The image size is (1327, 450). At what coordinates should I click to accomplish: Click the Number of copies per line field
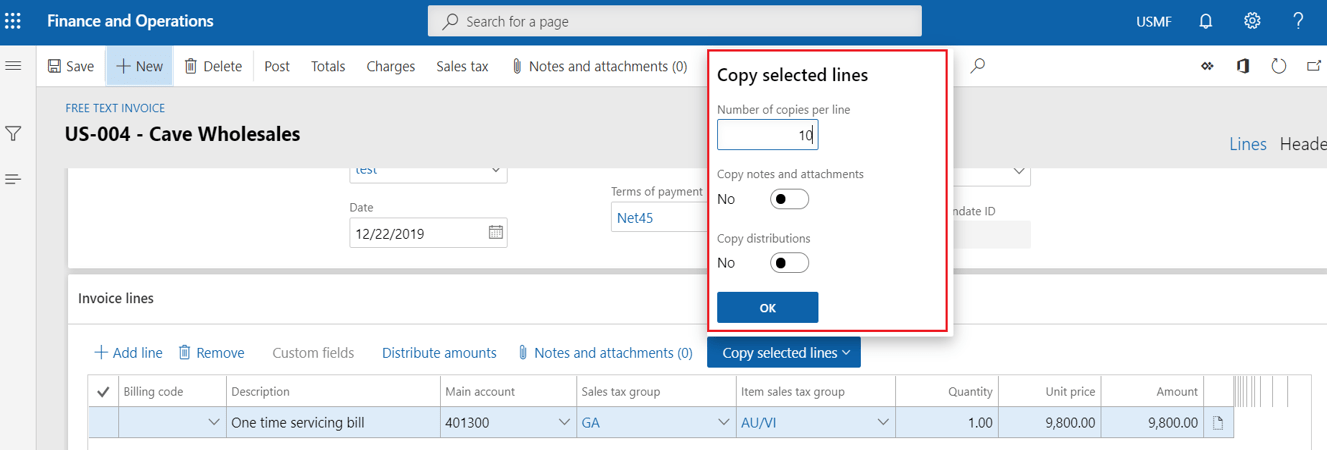point(767,135)
